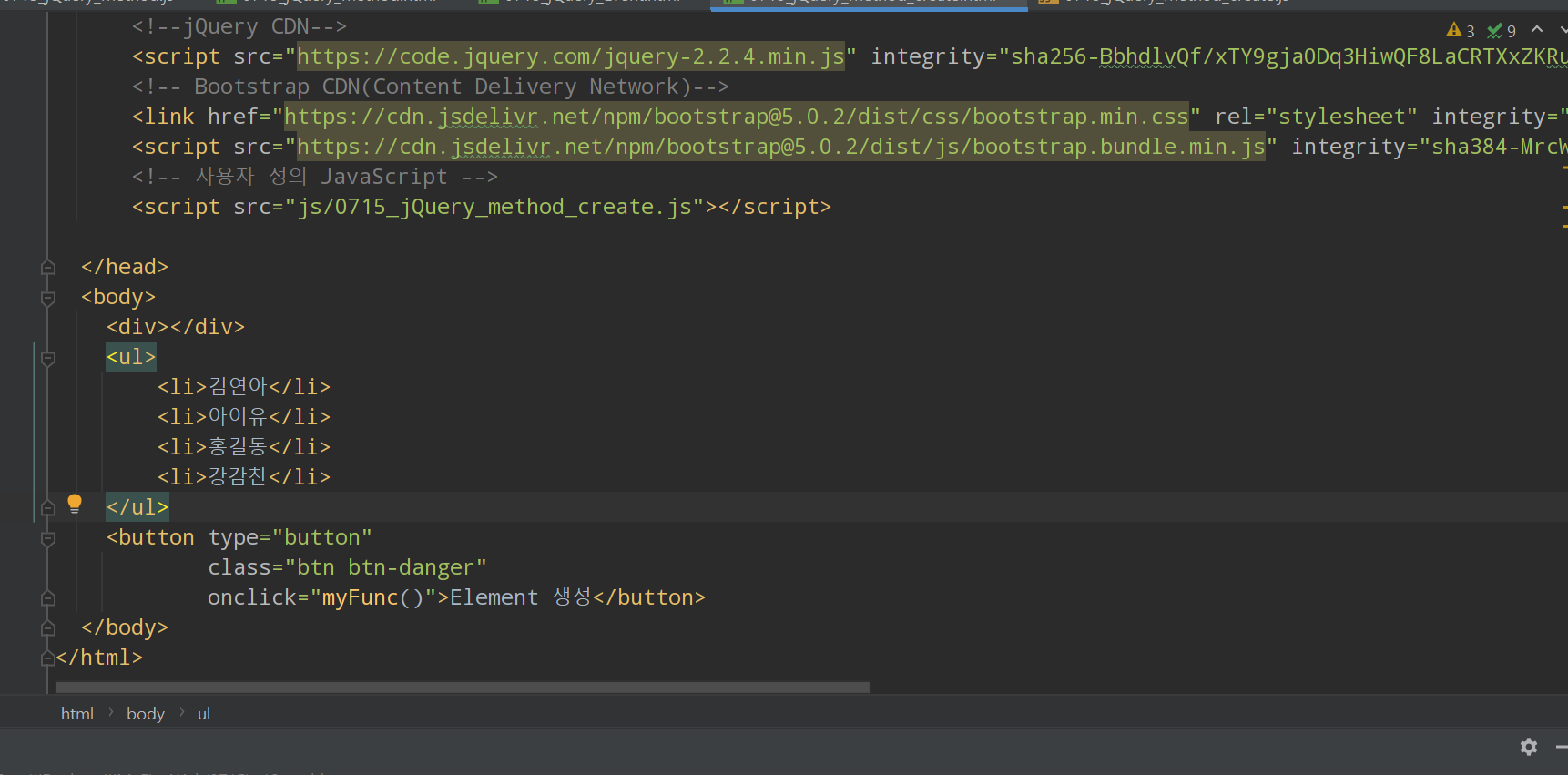Click the myFunc() call in onclick

(373, 597)
